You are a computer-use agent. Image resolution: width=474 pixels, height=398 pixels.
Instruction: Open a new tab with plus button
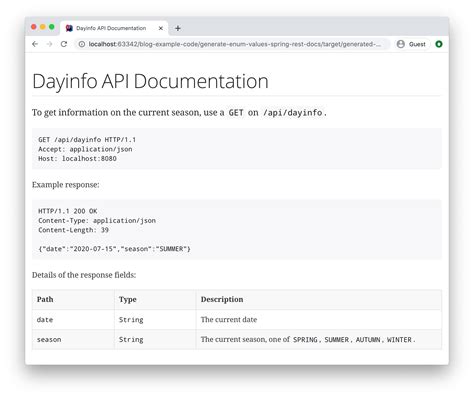(x=178, y=28)
